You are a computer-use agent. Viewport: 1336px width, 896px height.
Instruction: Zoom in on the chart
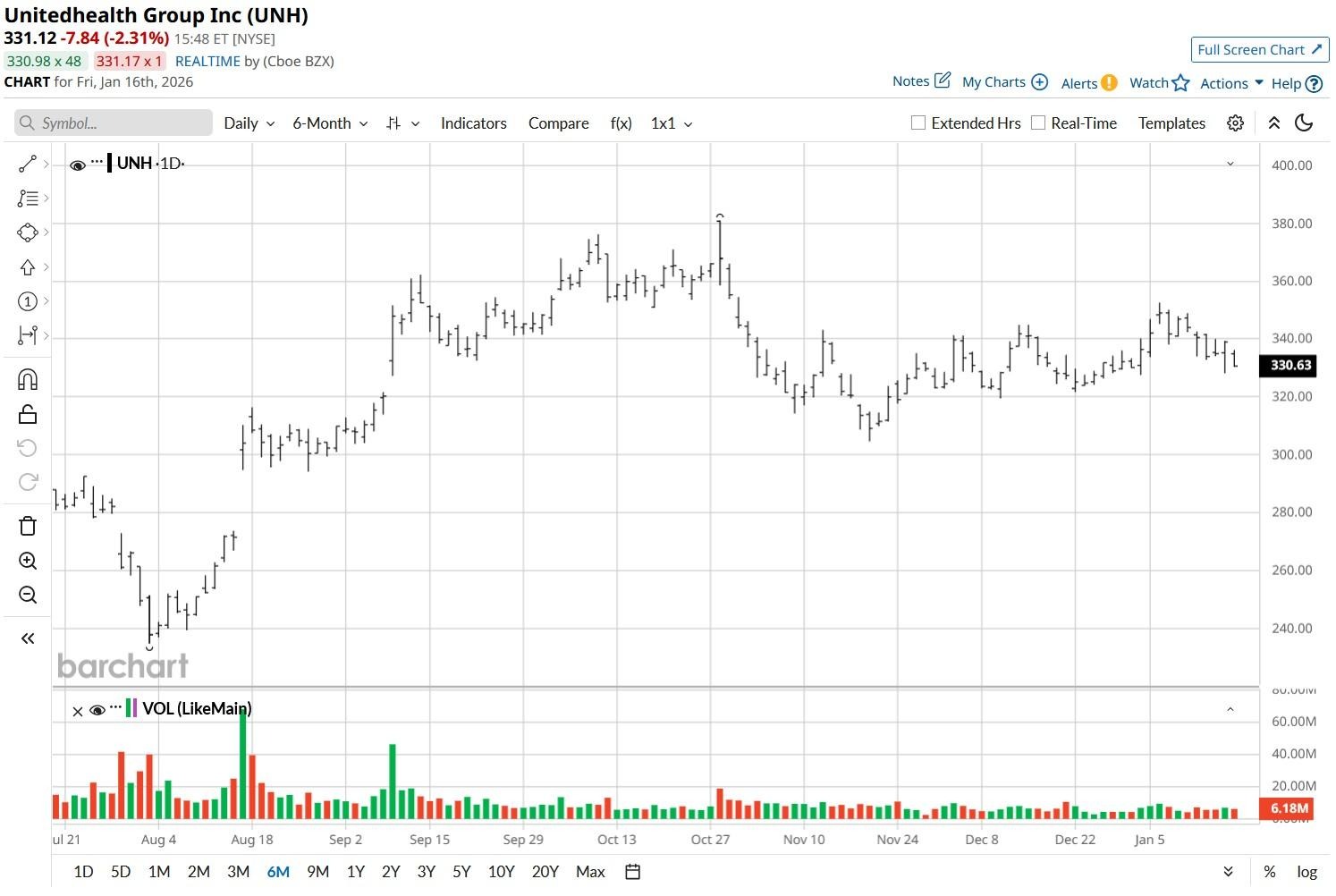tap(28, 561)
